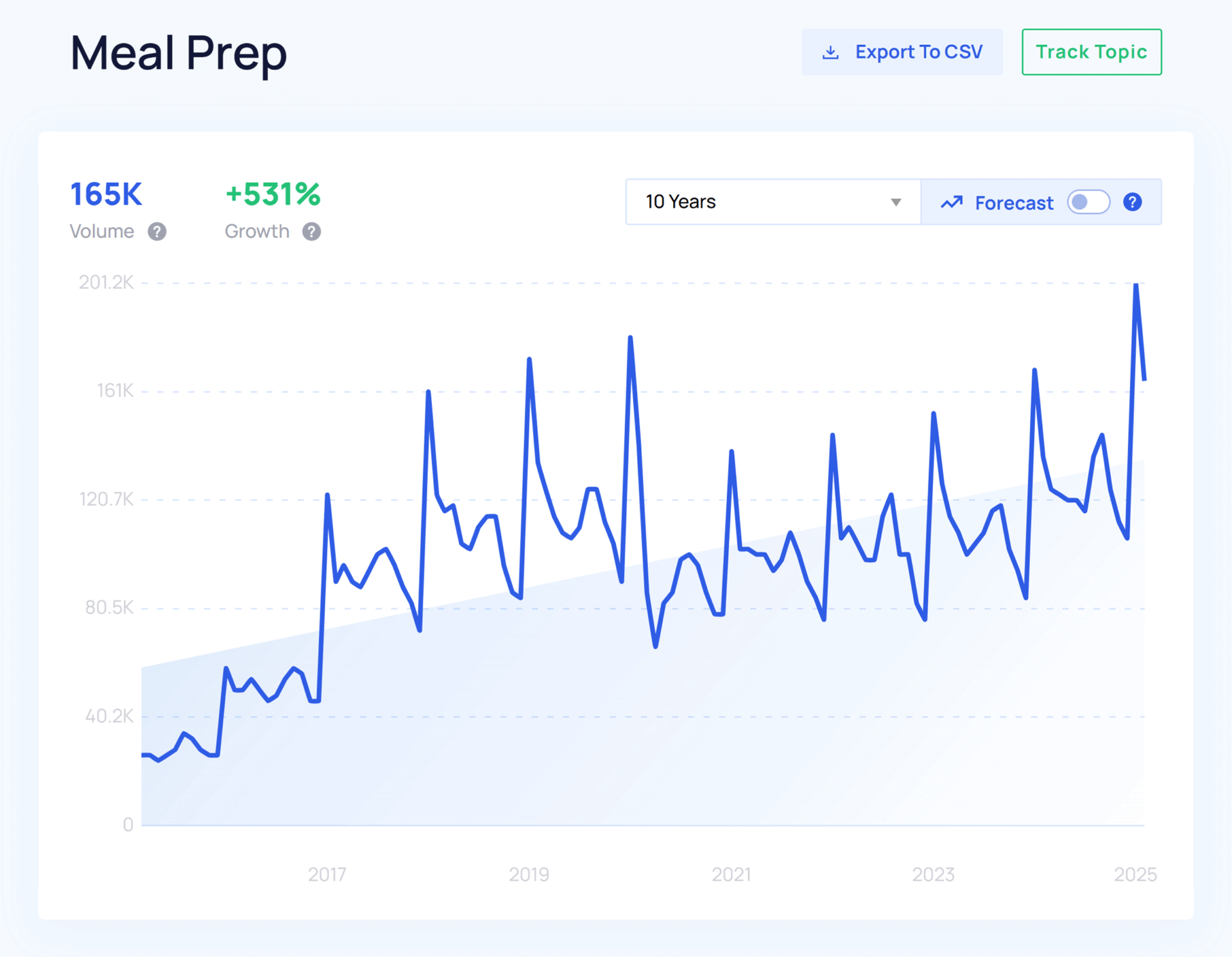Click the 2021 label on x-axis

click(x=731, y=874)
